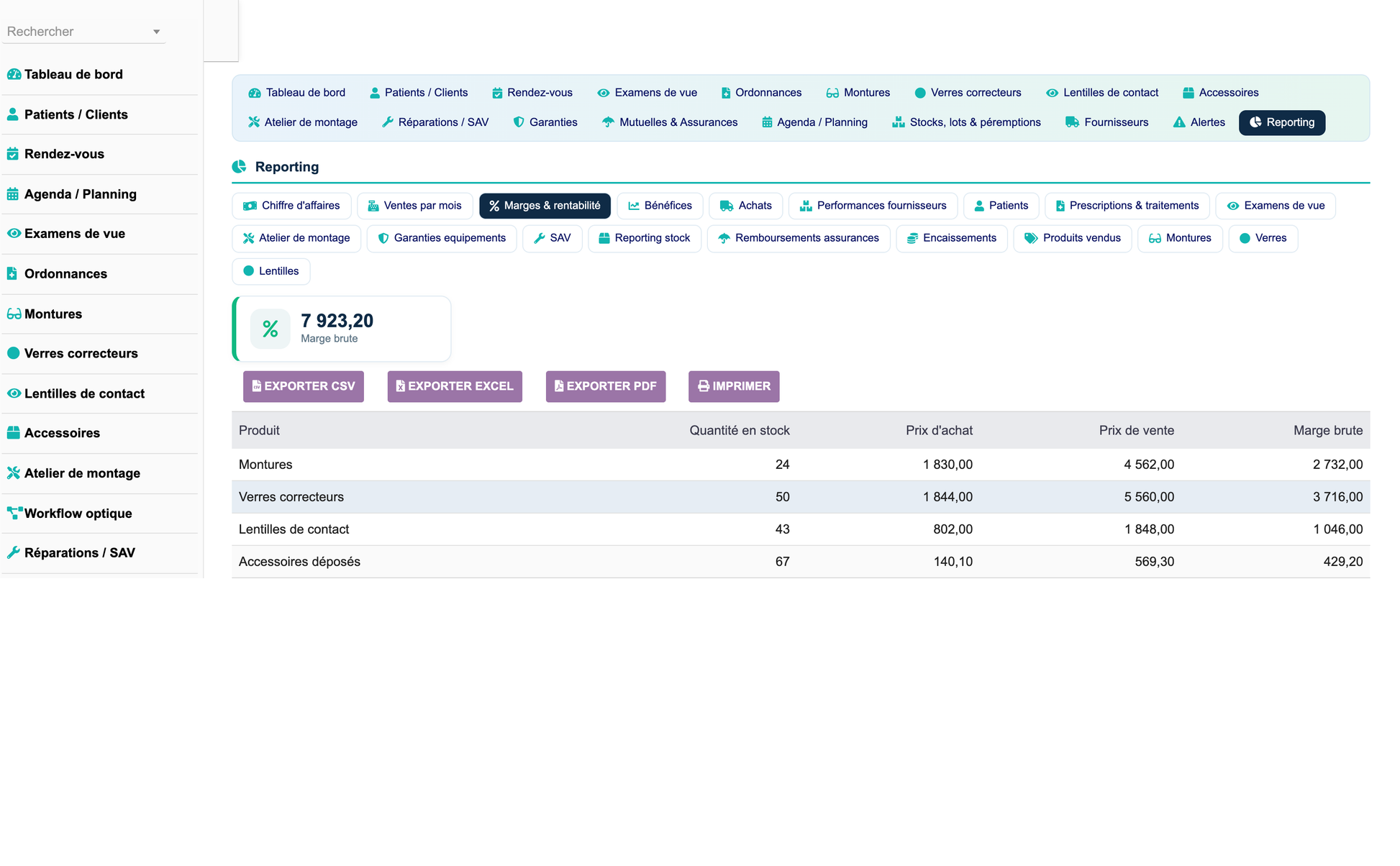Click the Fournisseurs truck icon in top navigation

(x=1072, y=122)
